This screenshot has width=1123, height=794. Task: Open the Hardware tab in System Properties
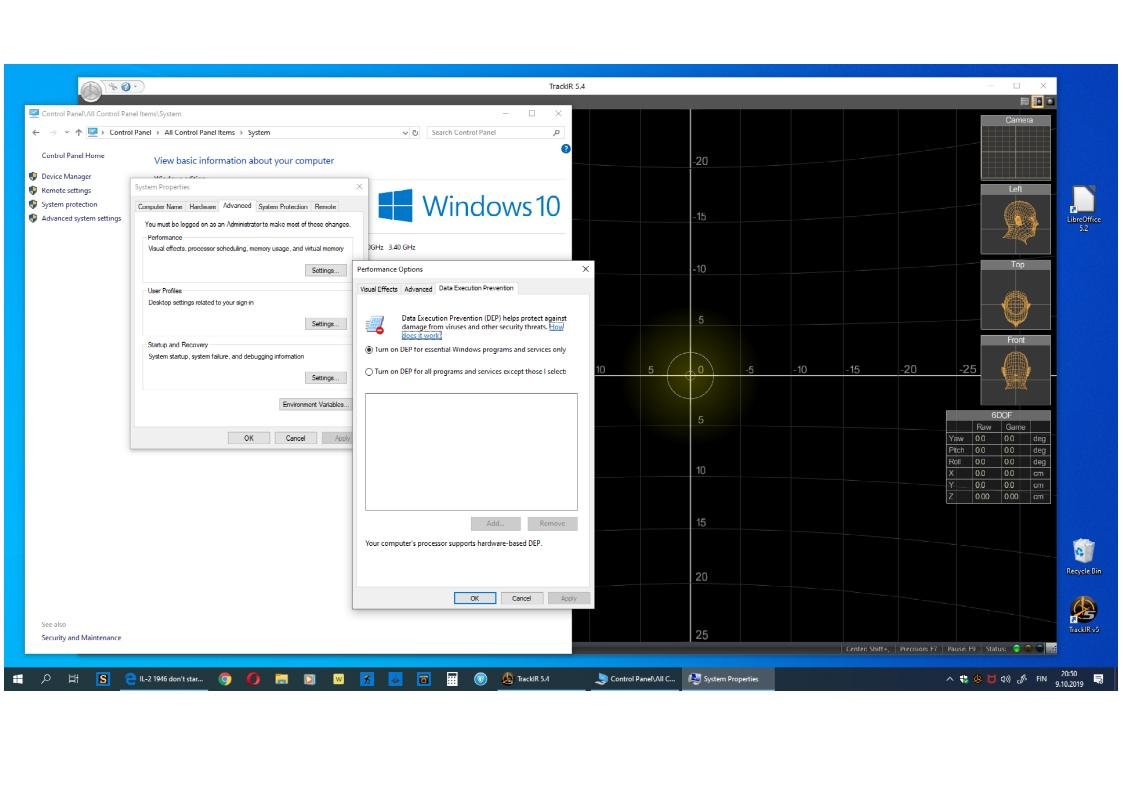[203, 207]
